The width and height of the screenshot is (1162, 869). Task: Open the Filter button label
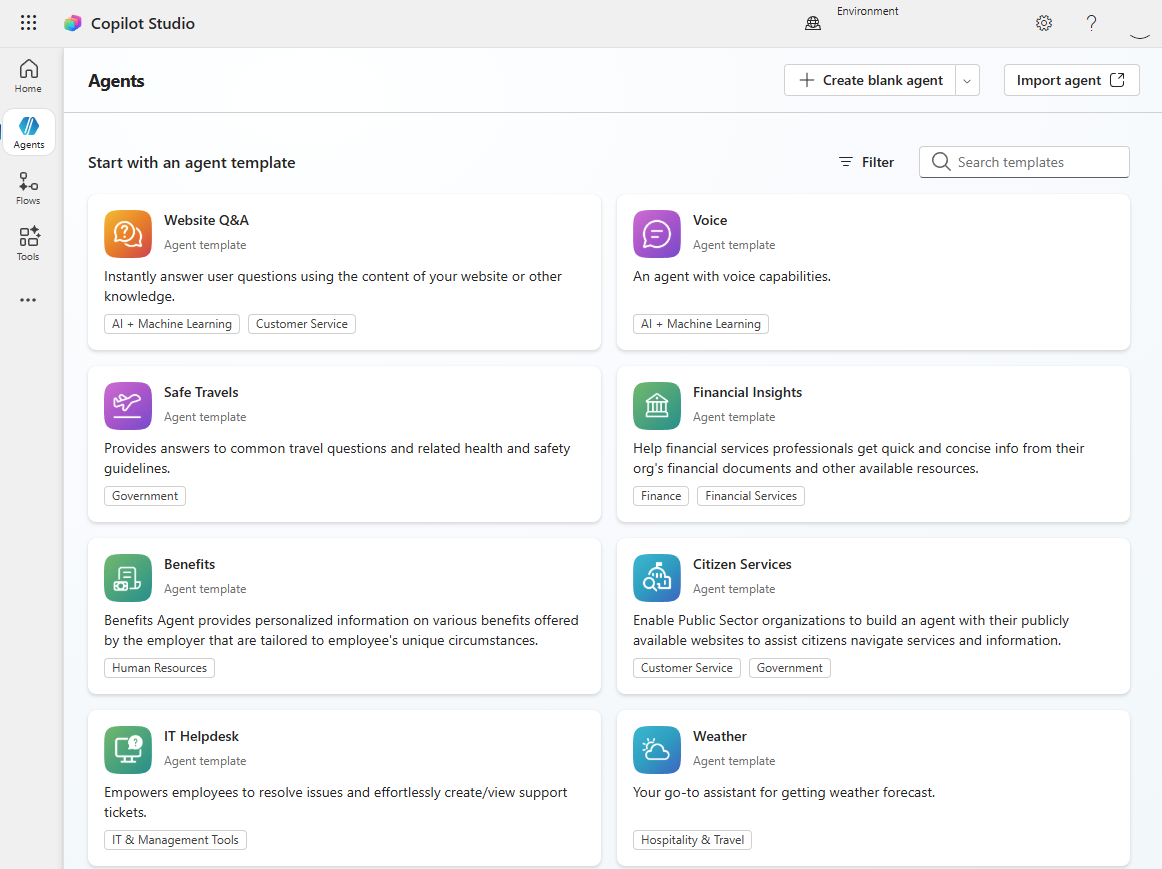(878, 162)
